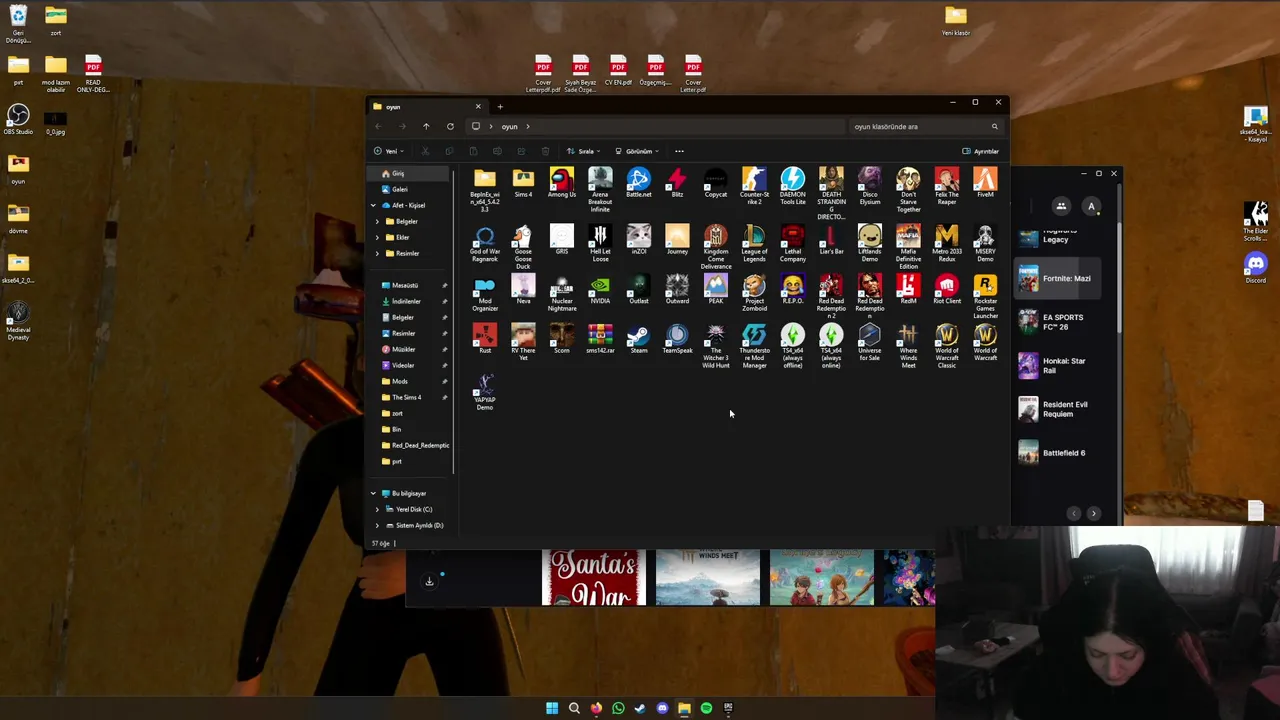This screenshot has width=1280, height=720.
Task: Open Thunderstore Mod Manager shortcut
Action: 754,347
